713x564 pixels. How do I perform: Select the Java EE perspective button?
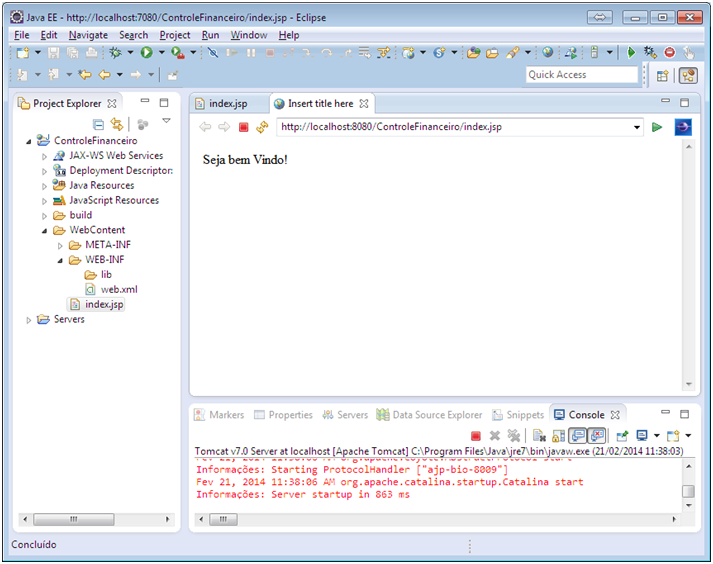(688, 76)
